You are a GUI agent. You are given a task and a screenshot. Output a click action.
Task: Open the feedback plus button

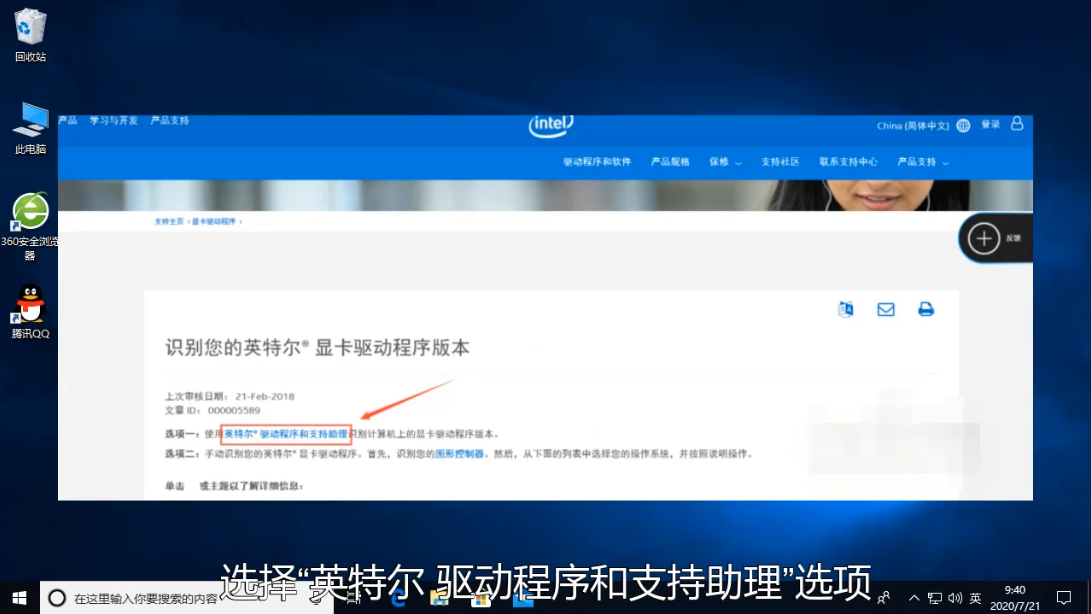tap(984, 238)
